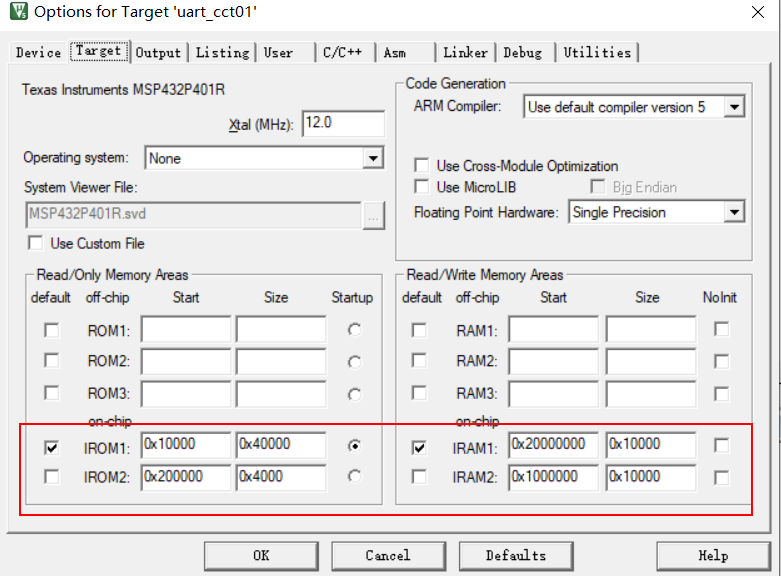Enable Use Cross-Module Optimization
The image size is (781, 576).
(422, 165)
